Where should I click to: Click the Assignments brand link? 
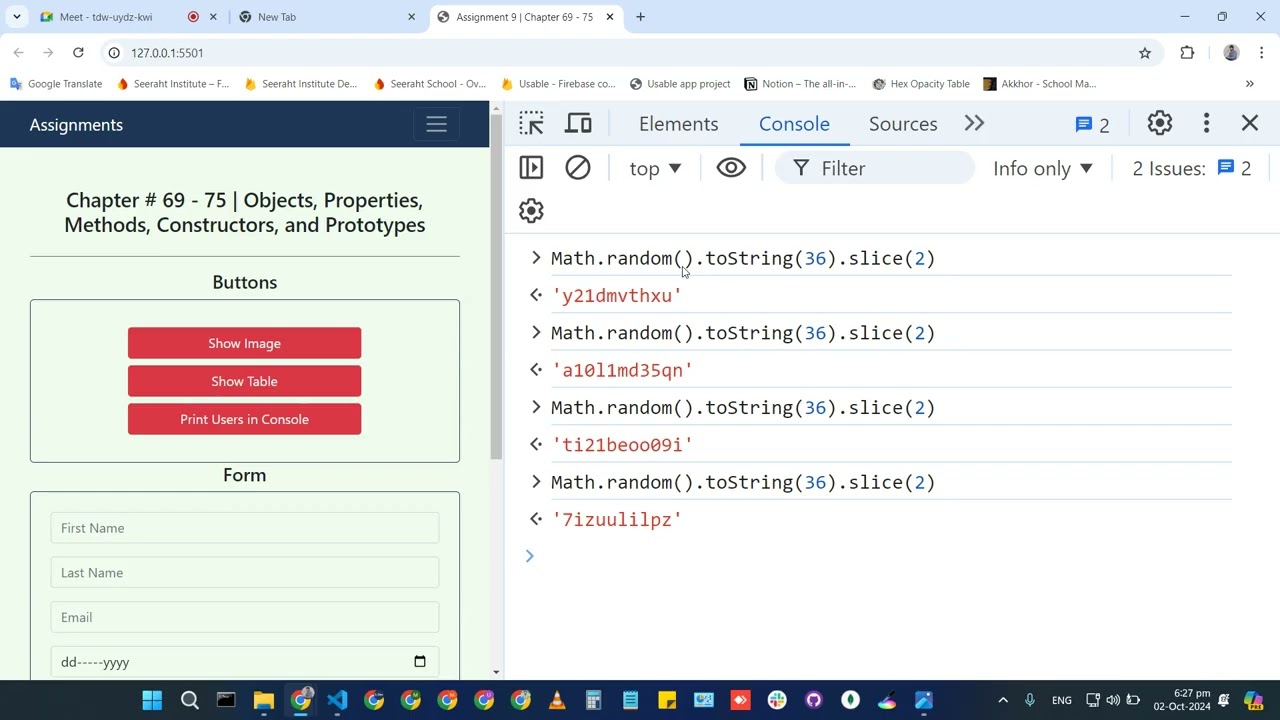coord(76,125)
